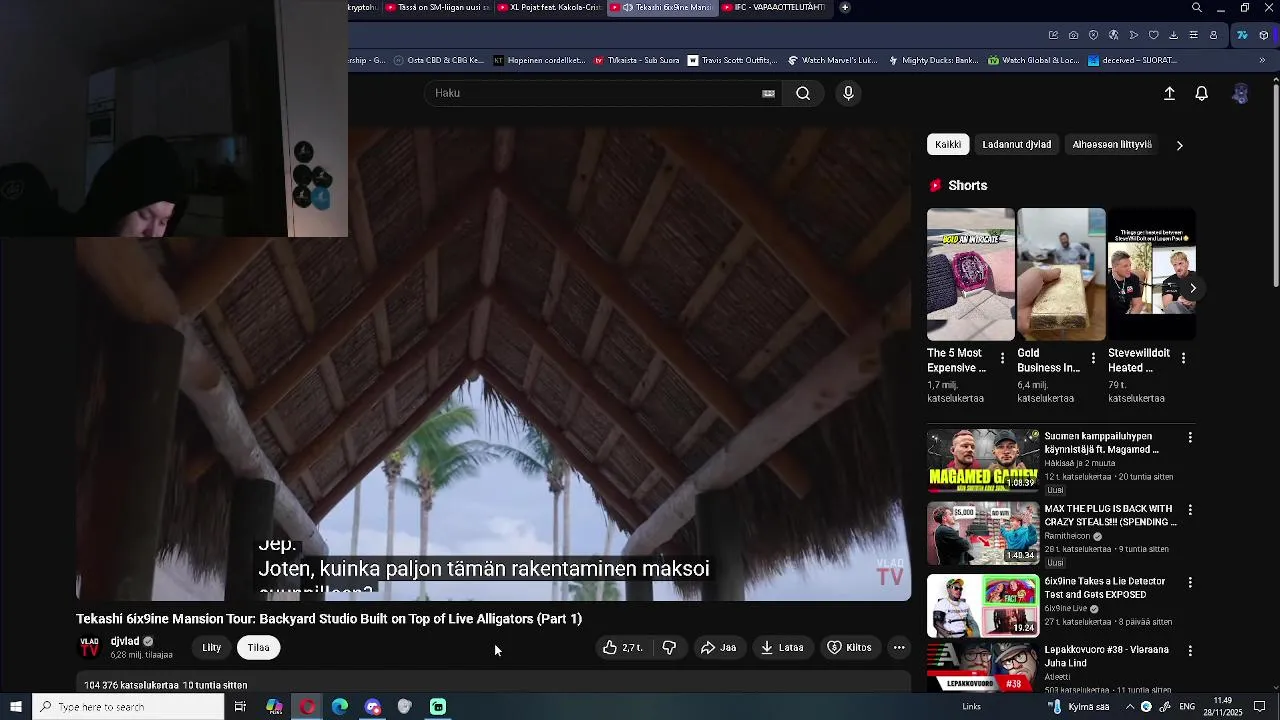The image size is (1280, 720).
Task: Open options for Suomen kamppailuhypen video
Action: pos(1190,438)
